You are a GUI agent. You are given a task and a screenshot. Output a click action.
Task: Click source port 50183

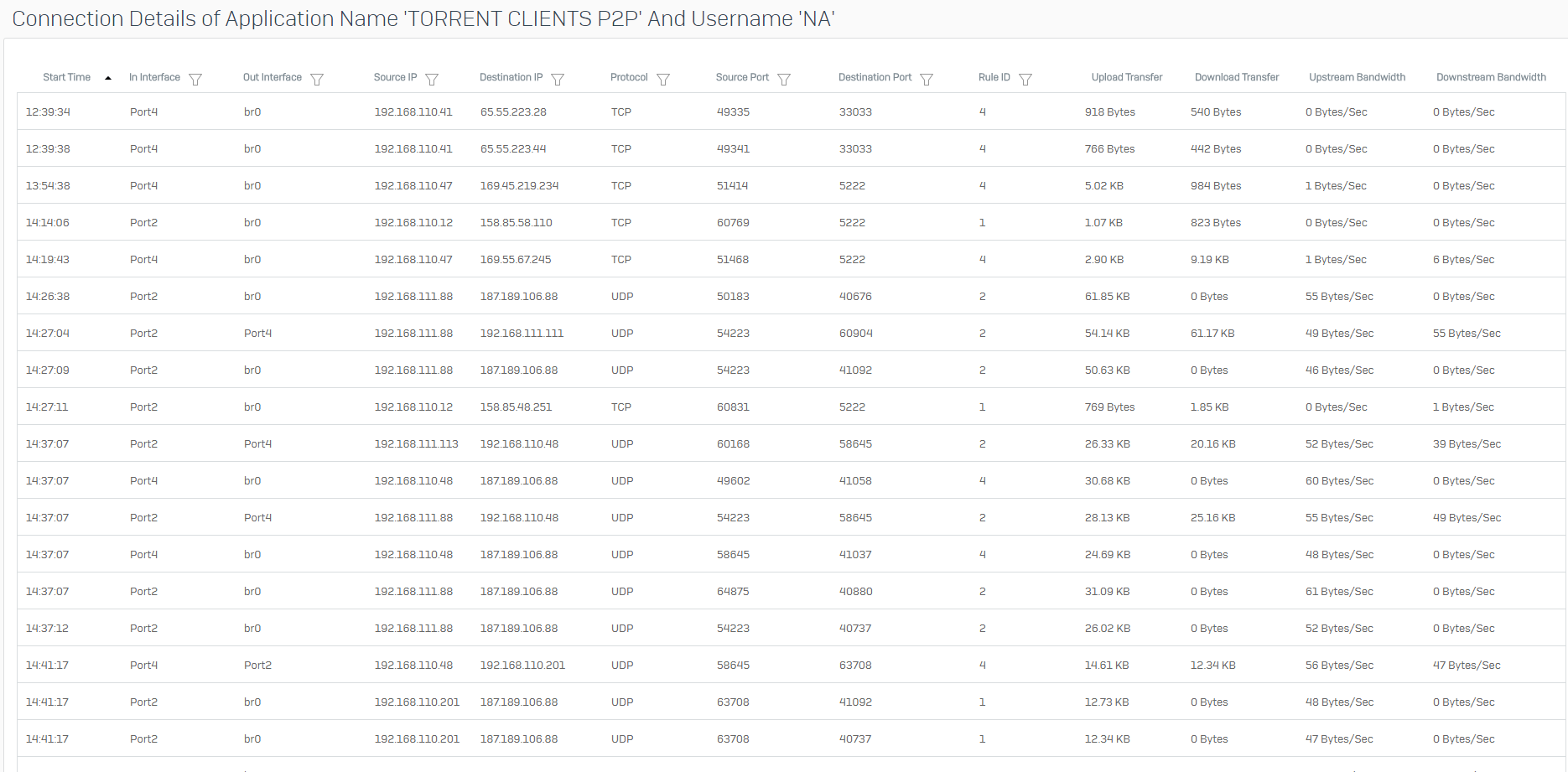733,296
